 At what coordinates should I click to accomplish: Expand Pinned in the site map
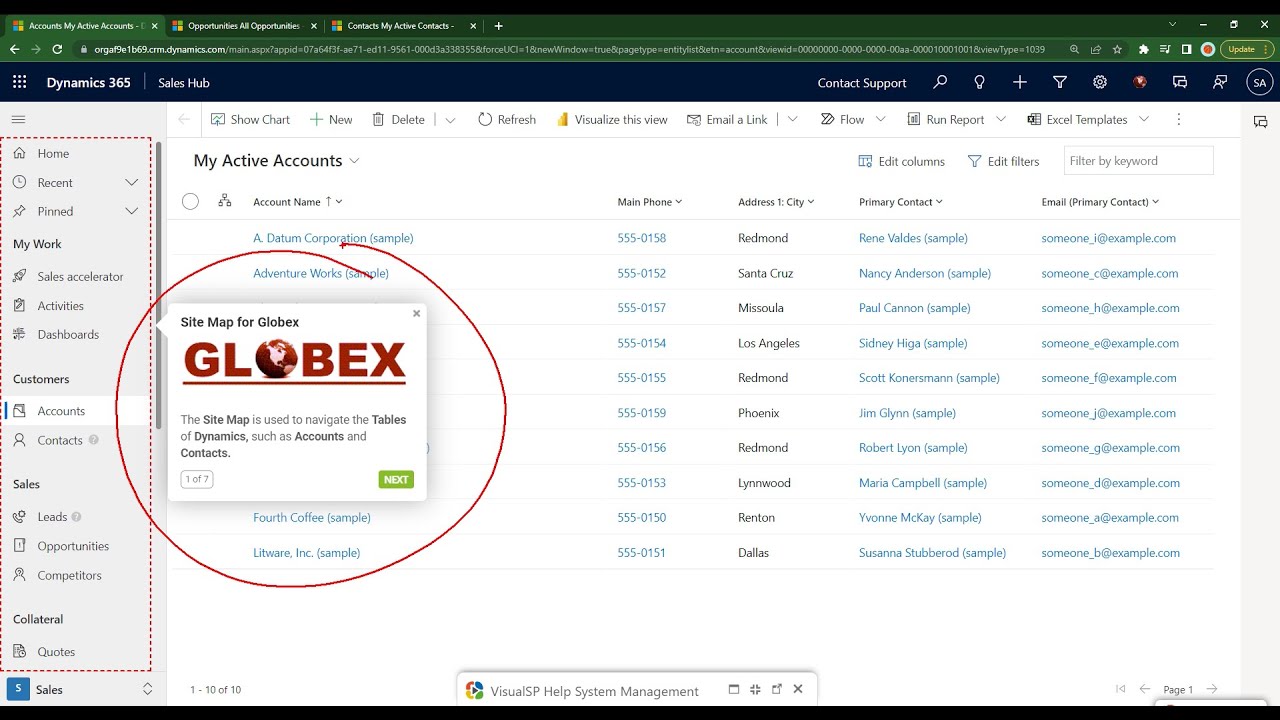point(131,211)
